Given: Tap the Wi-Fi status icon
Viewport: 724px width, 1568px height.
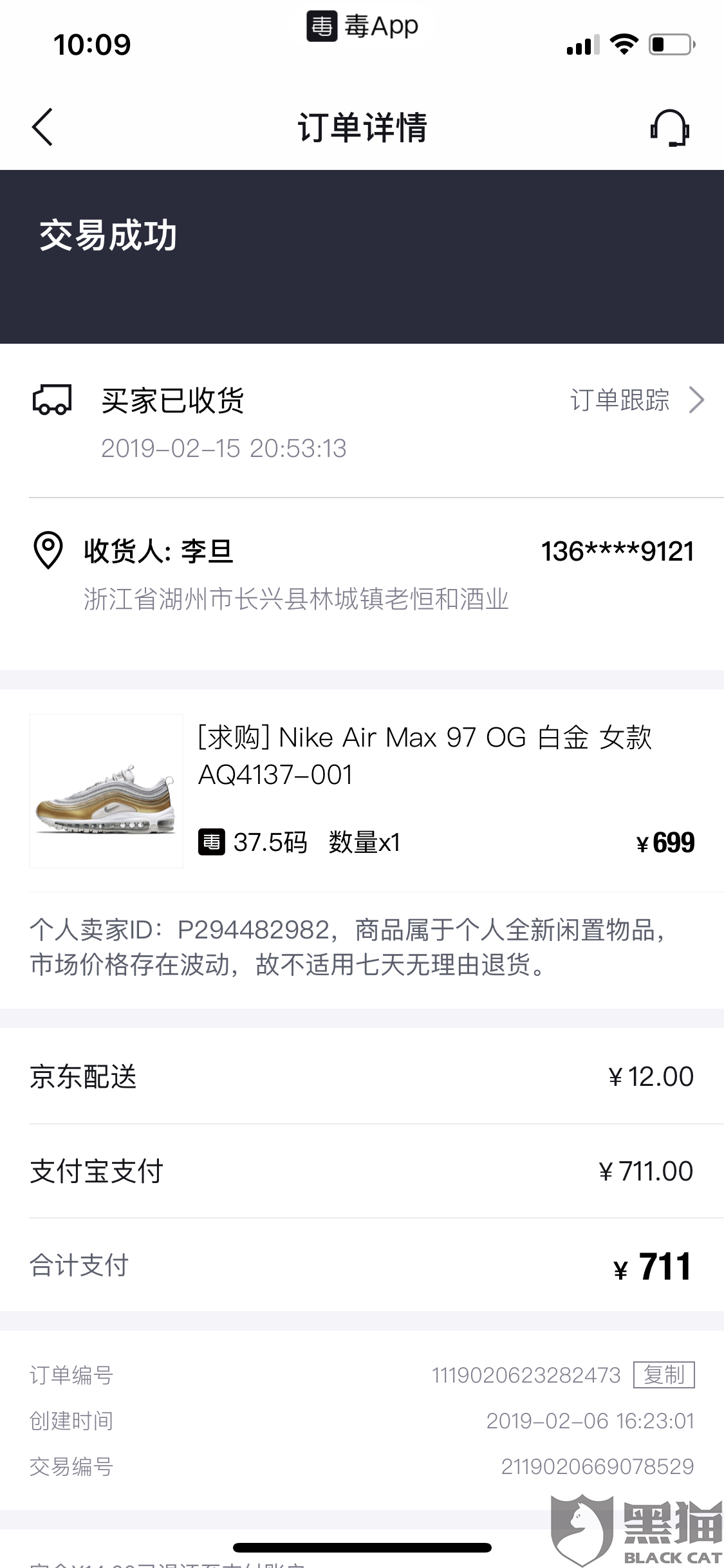Looking at the screenshot, I should [x=623, y=44].
